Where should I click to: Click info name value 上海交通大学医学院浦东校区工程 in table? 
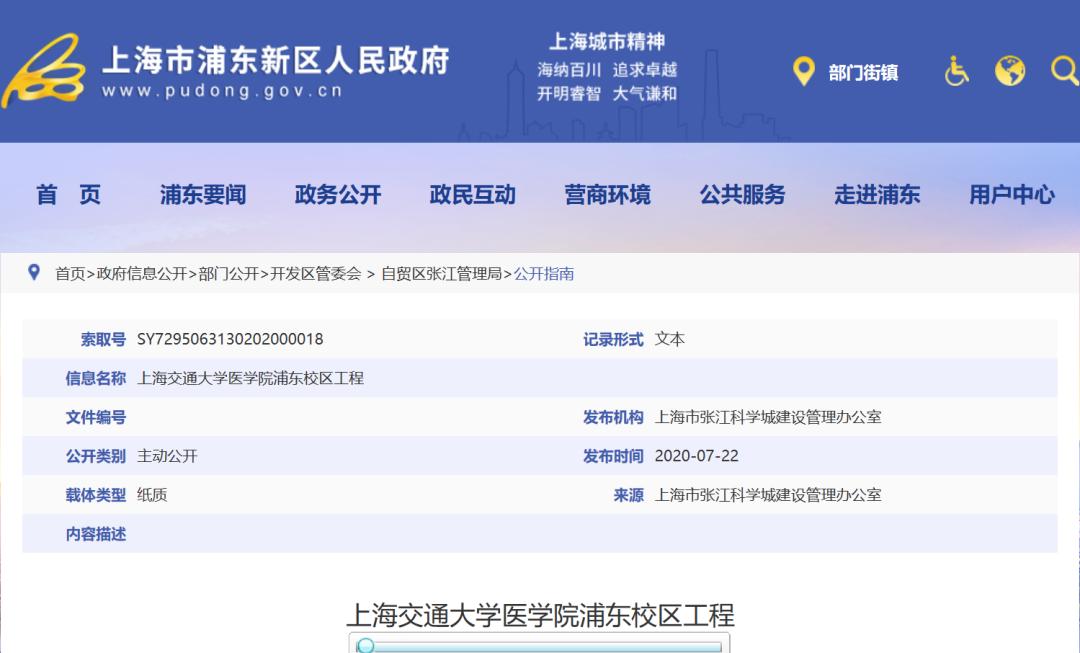click(251, 378)
